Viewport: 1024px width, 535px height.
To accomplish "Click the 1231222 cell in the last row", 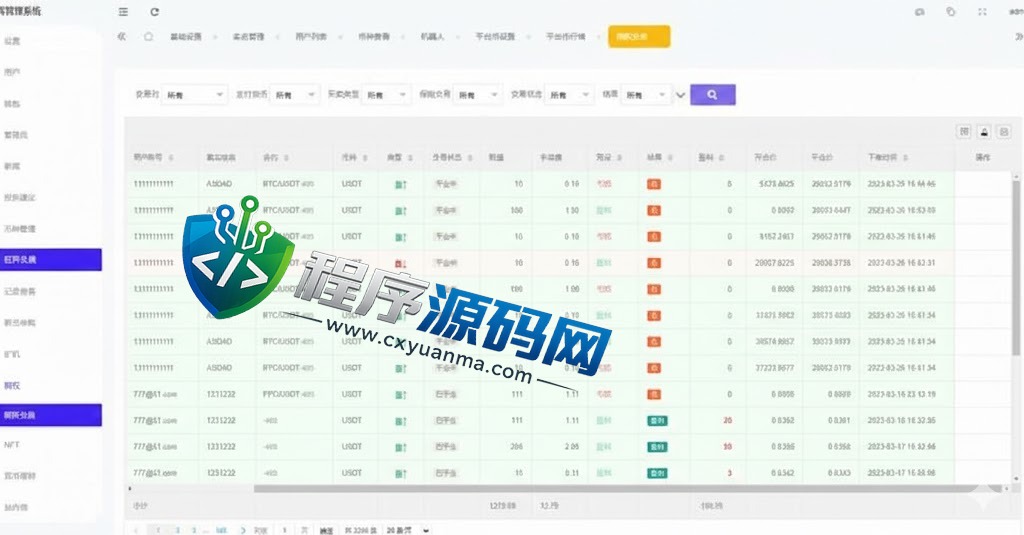I will click(221, 473).
